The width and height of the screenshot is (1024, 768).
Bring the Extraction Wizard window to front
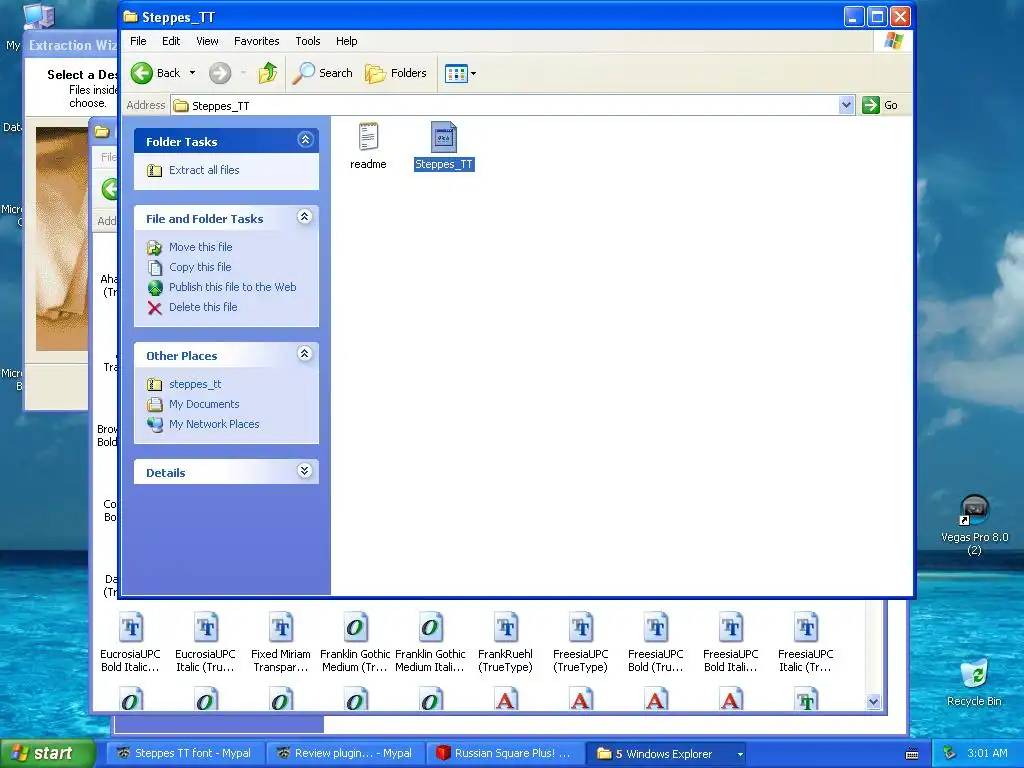pos(71,45)
